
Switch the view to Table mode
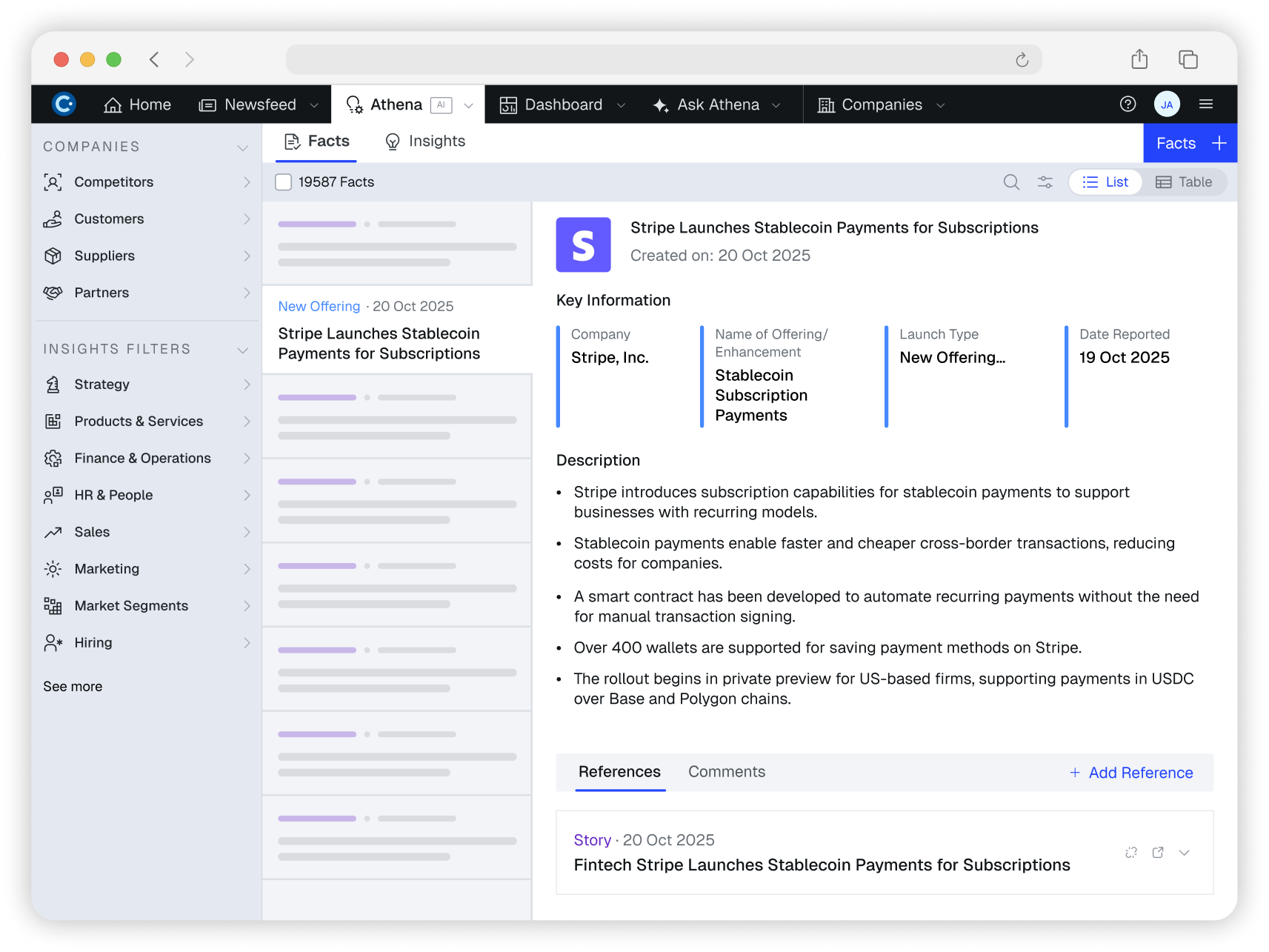click(1184, 182)
